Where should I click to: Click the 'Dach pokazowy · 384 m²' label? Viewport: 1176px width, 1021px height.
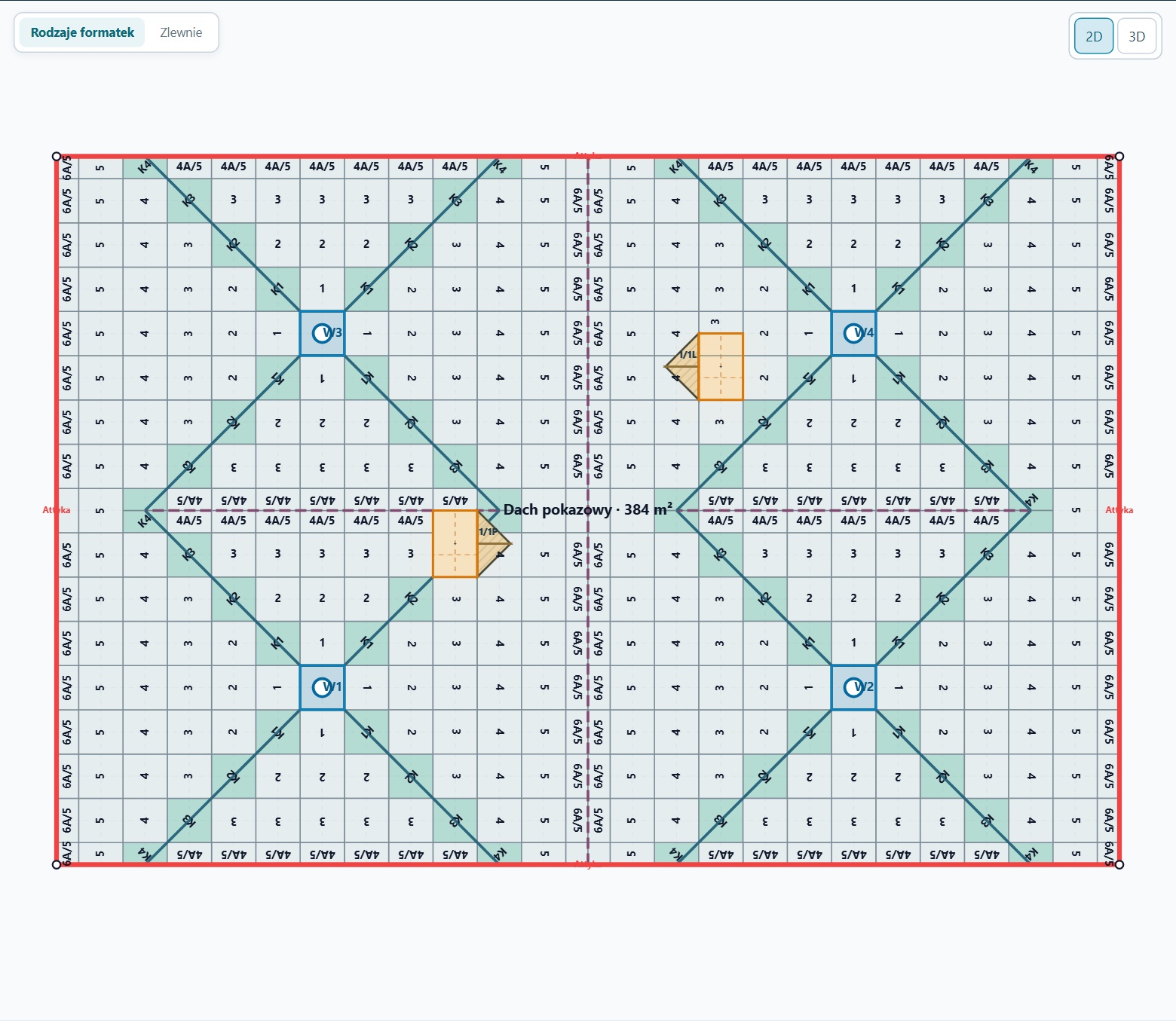point(588,510)
